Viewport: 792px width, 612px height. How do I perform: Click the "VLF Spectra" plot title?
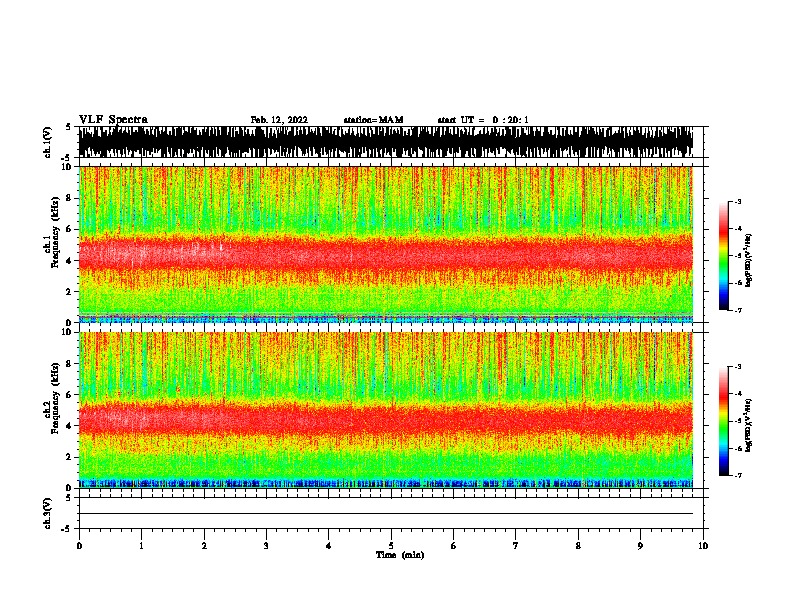coord(113,120)
